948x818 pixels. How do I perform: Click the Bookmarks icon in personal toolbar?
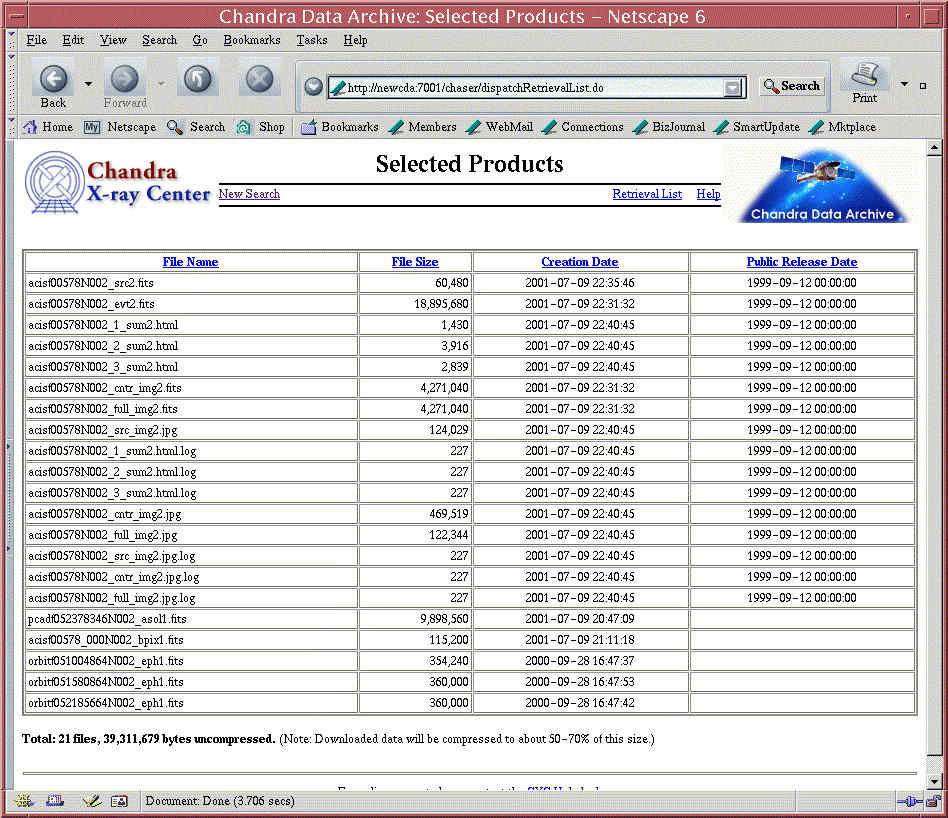pos(309,127)
